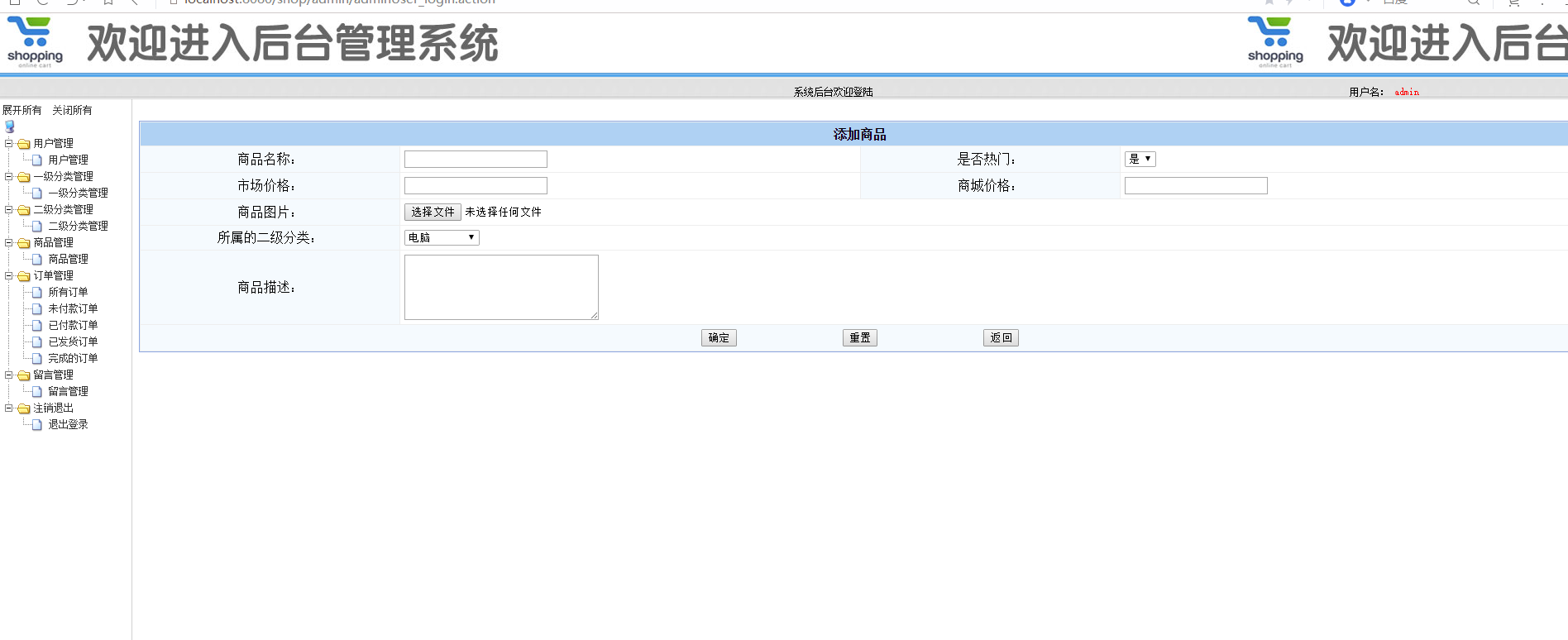Viewport: 1568px width, 640px height.
Task: Click the 确定 submit button
Action: (719, 337)
